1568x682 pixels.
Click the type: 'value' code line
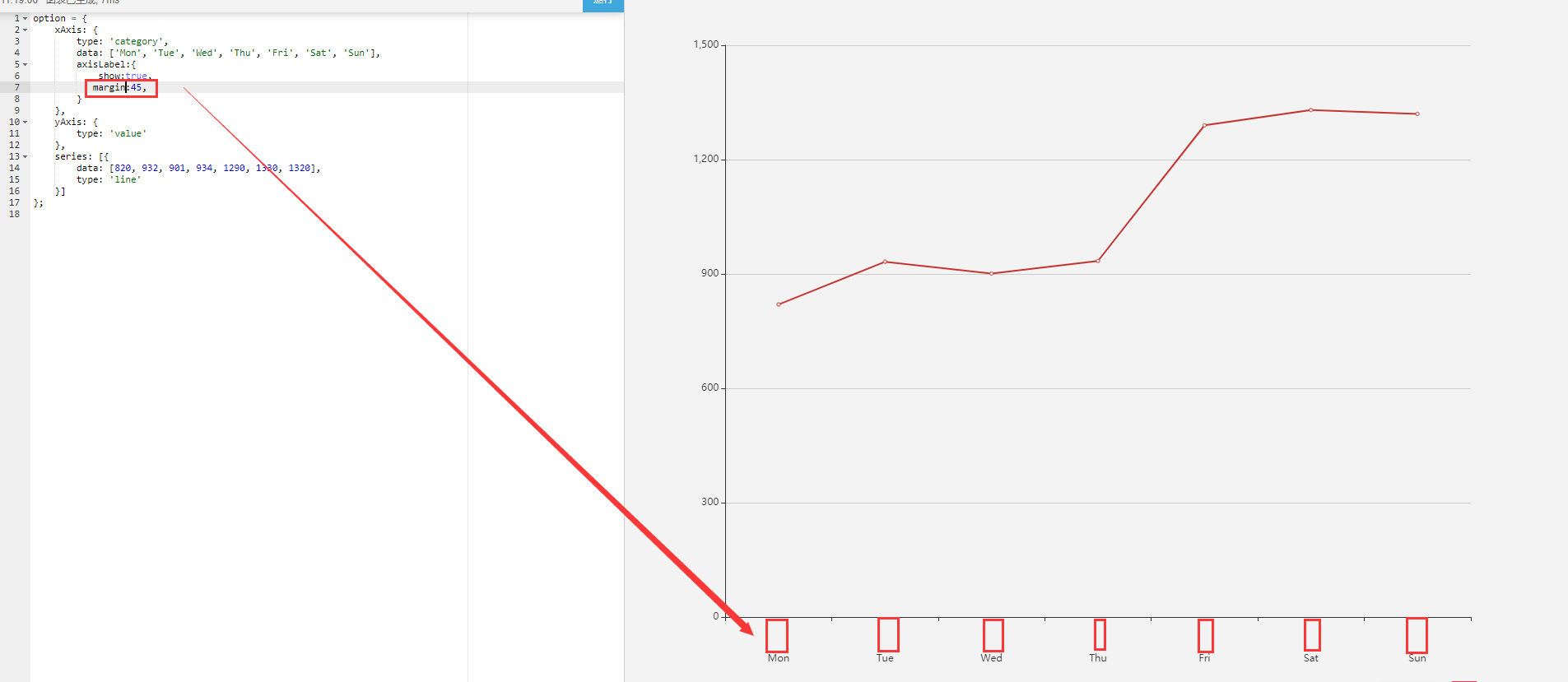111,133
